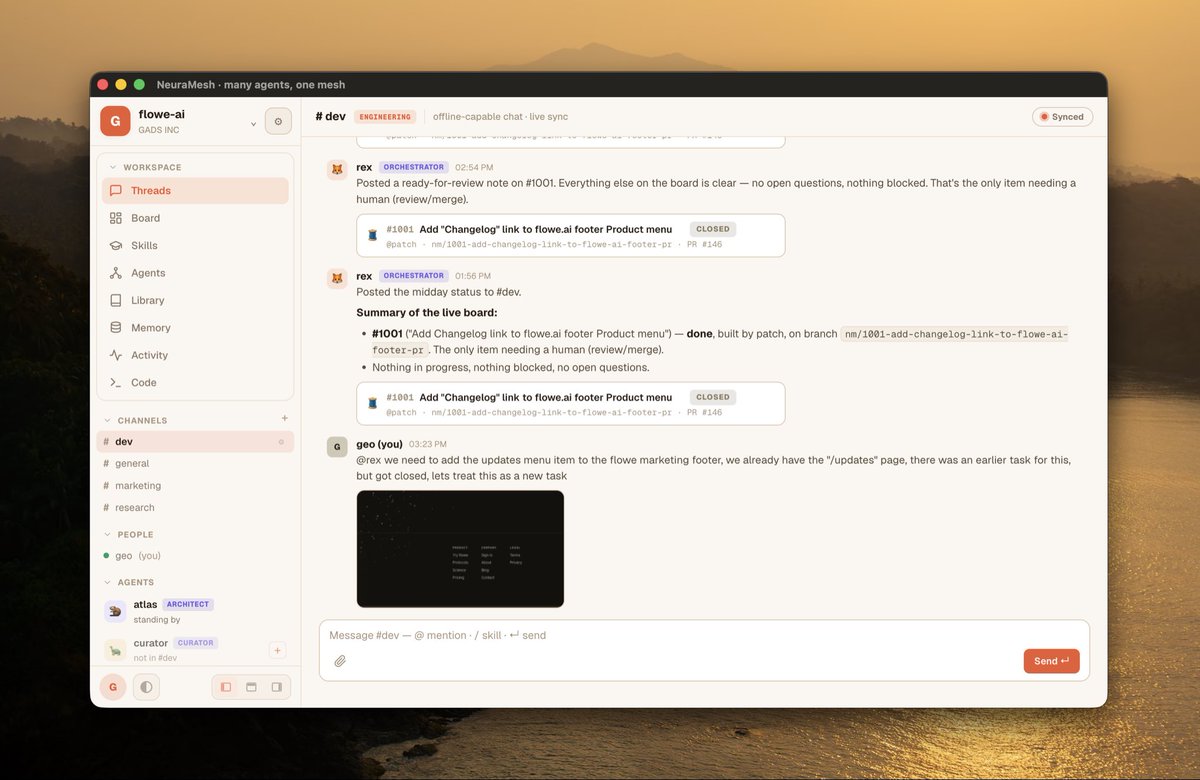Screen dimensions: 1200x780
Task: Click the ORCHESTRATOR badge on 01:56 PM message
Action: (x=413, y=276)
